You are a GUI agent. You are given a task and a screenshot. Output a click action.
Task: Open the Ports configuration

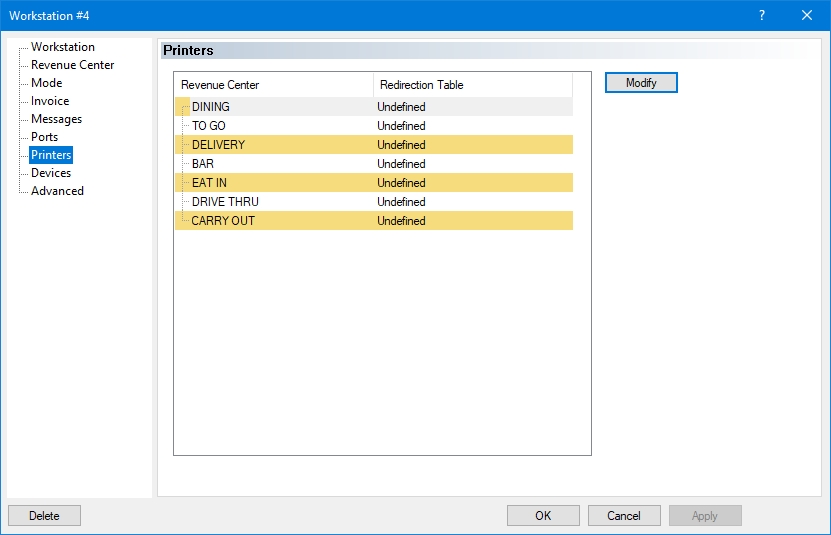tap(44, 137)
